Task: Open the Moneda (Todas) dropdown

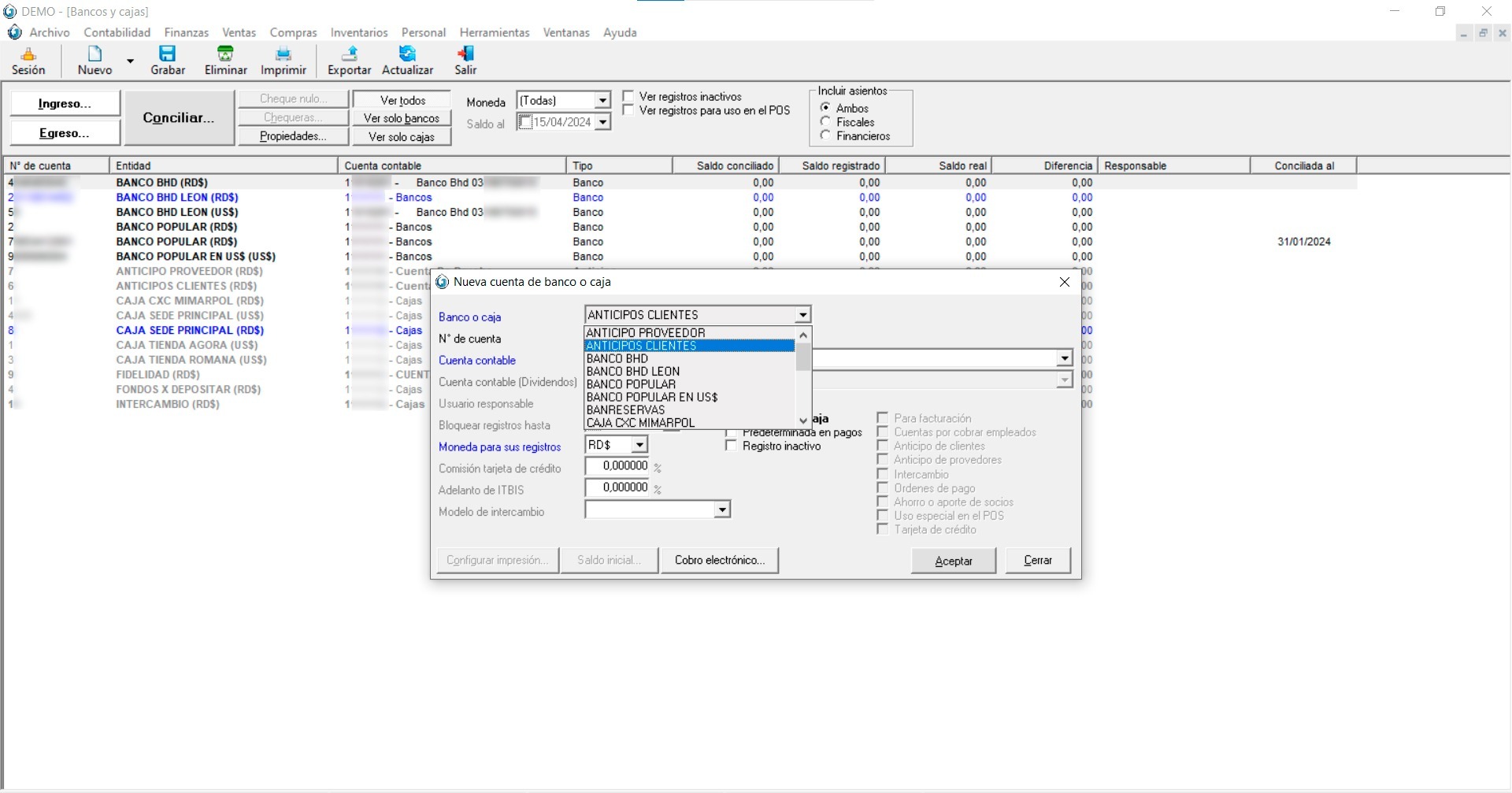Action: coord(602,101)
